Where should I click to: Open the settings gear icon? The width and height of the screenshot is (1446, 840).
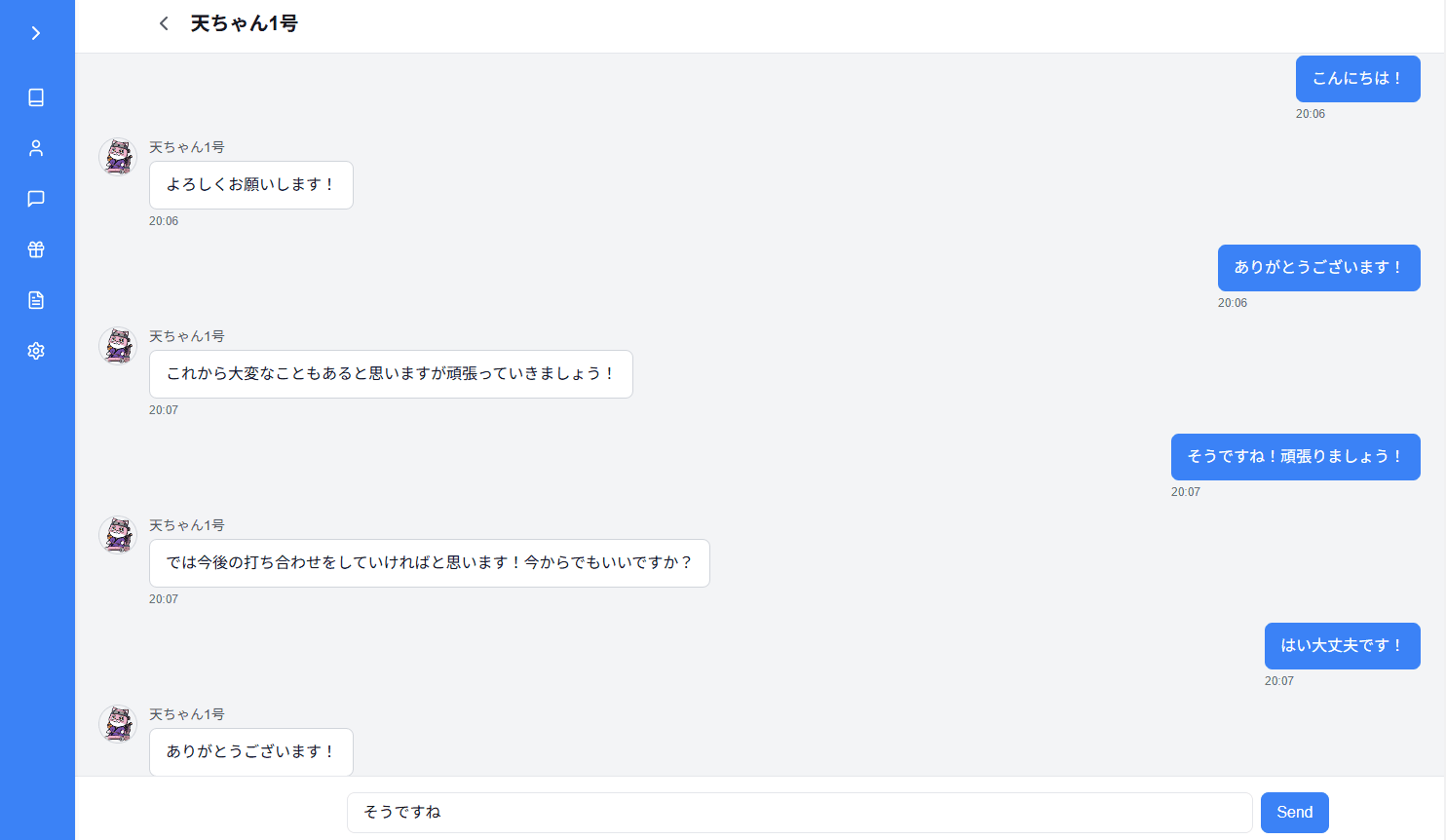click(36, 351)
